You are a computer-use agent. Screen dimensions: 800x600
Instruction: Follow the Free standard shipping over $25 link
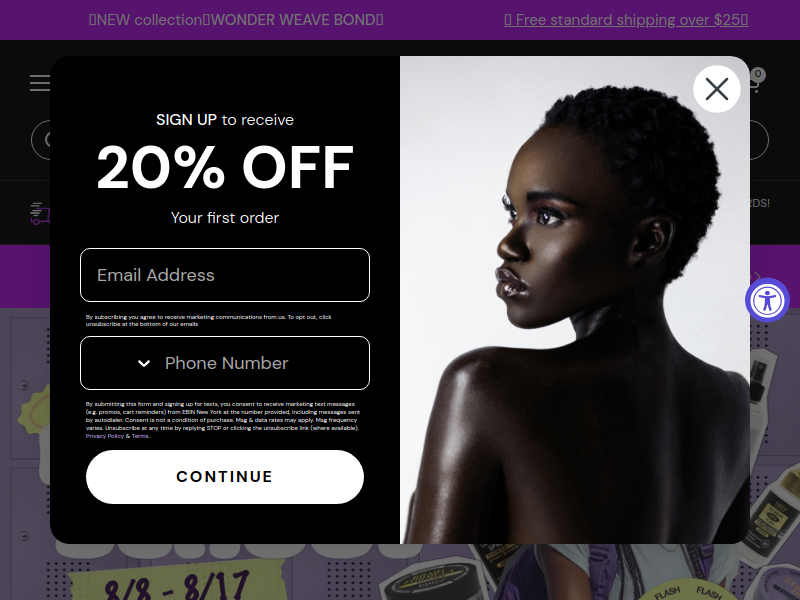pos(626,20)
